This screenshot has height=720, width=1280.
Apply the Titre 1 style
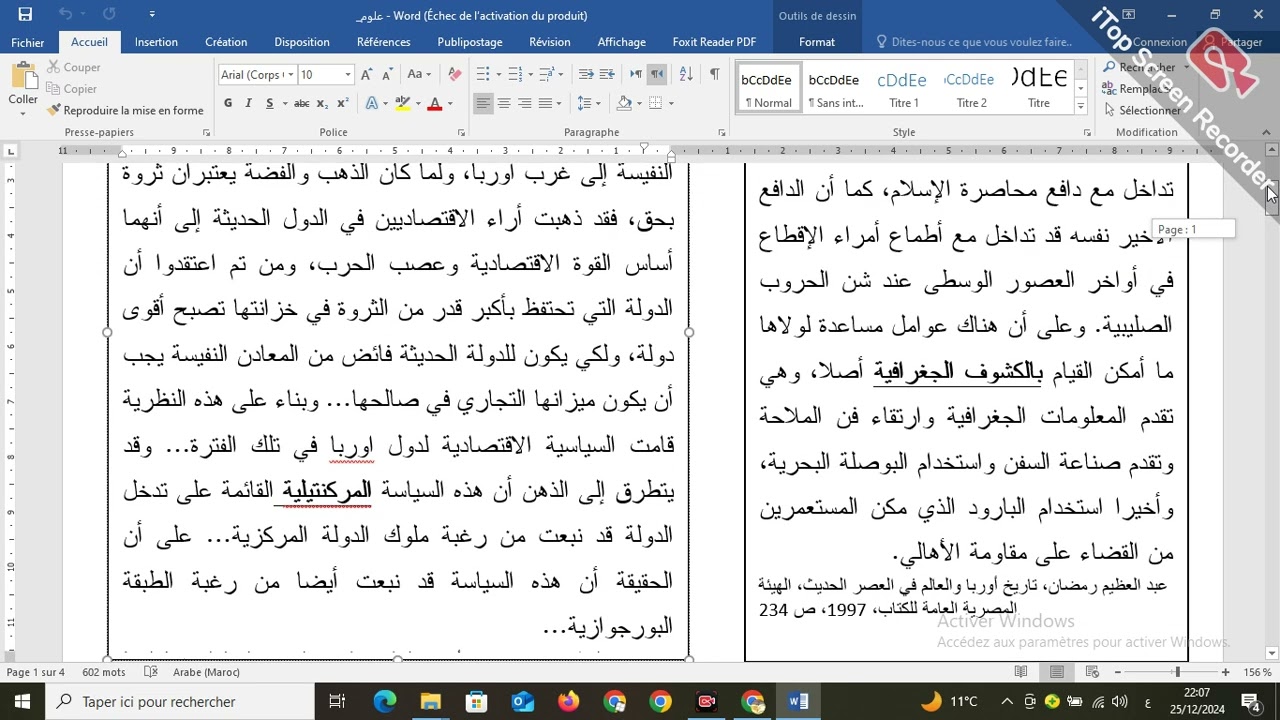[903, 88]
